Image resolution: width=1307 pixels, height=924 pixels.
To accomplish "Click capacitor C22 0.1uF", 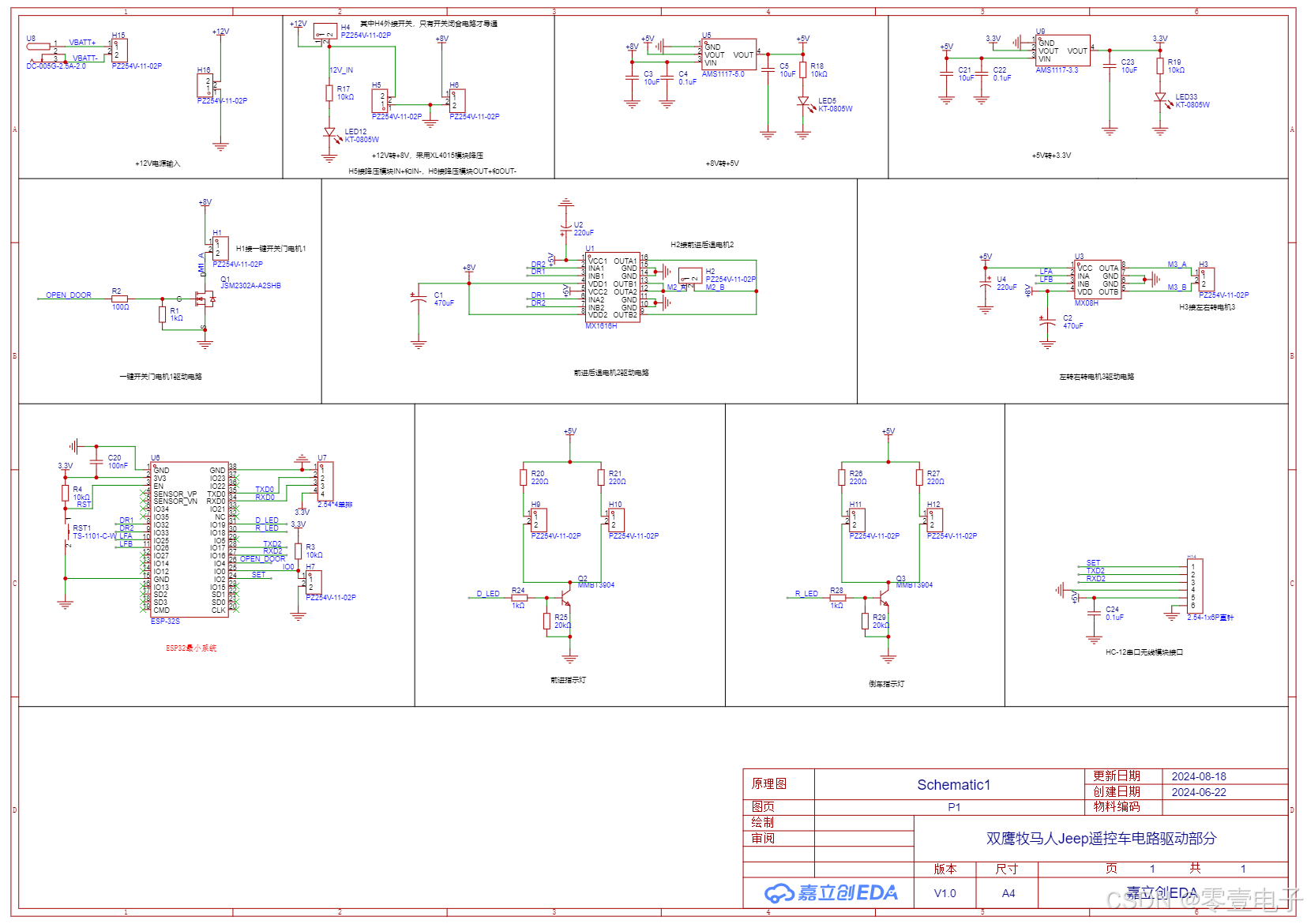I will coord(982,73).
